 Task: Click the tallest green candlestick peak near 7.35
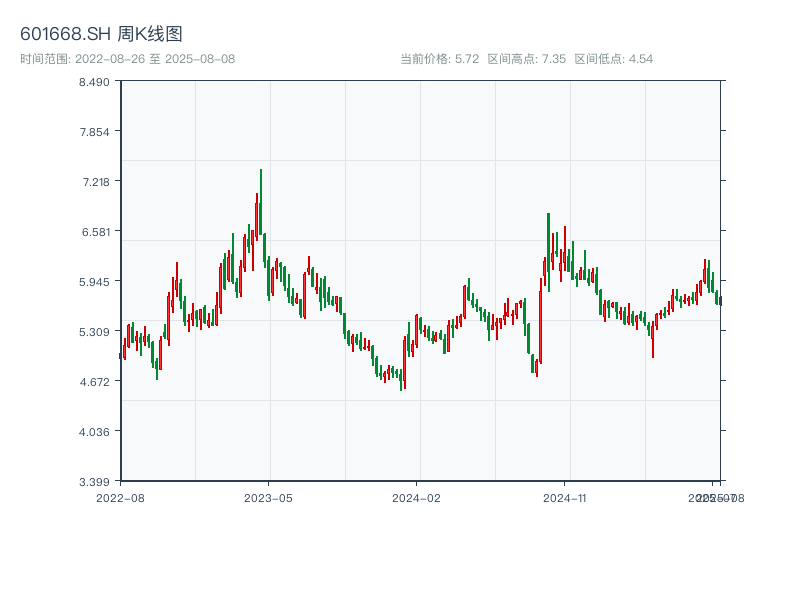[x=261, y=202]
